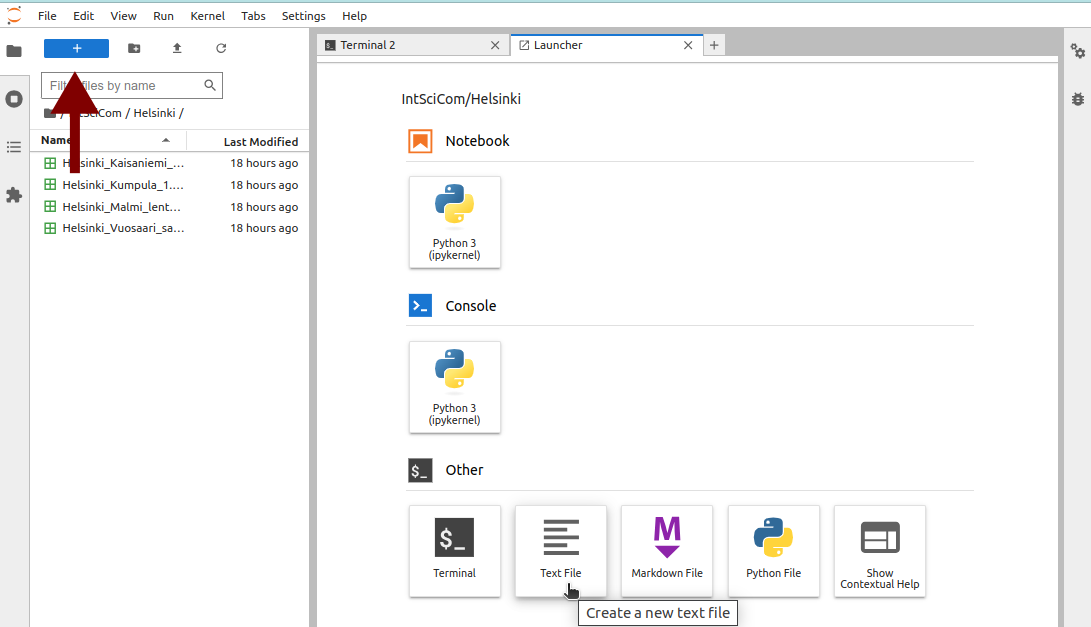Select the Helsinki_Kumpula file
Image resolution: width=1091 pixels, height=627 pixels.
pos(170,185)
